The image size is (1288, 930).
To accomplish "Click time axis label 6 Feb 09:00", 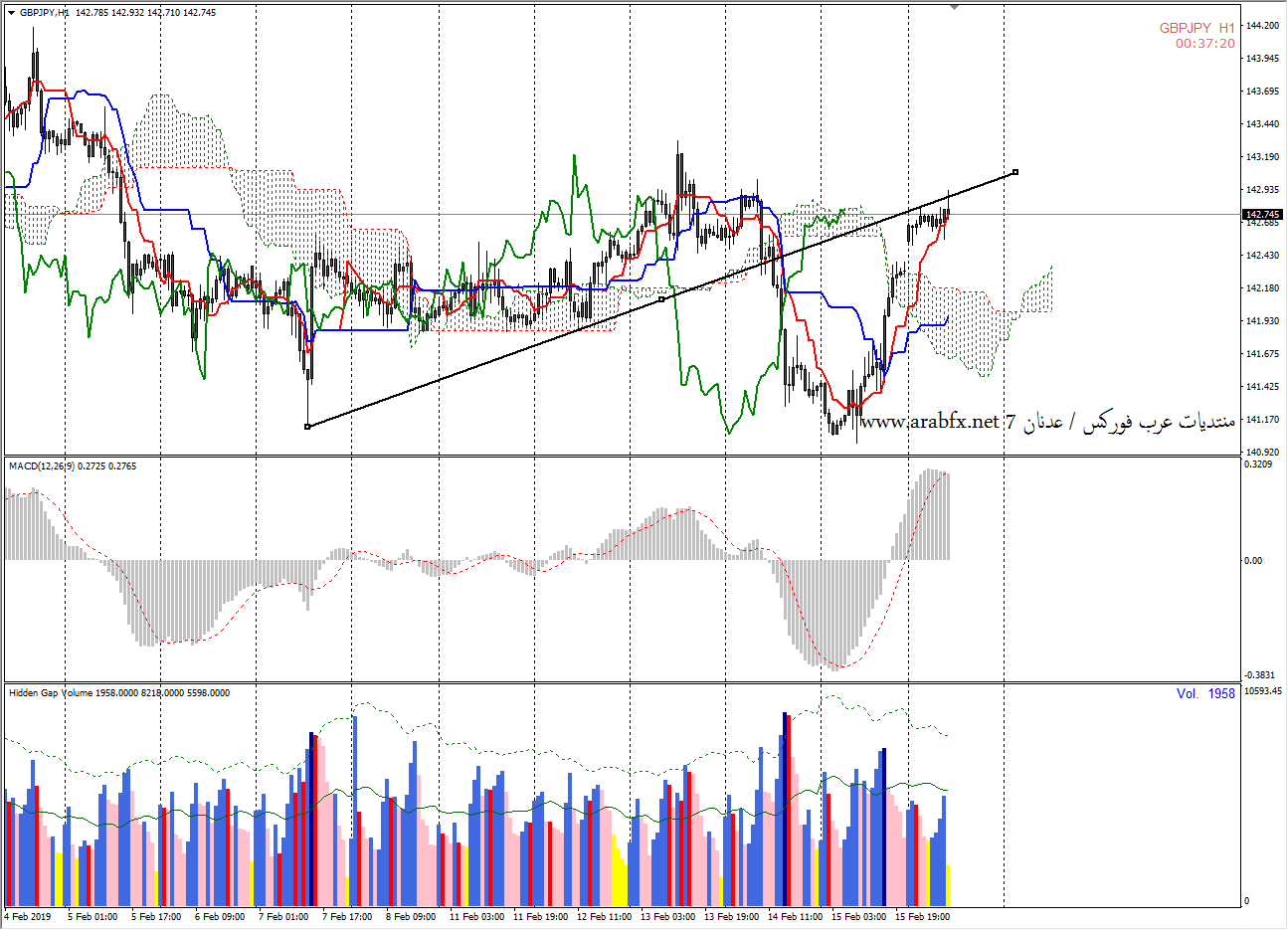I will coord(220,917).
